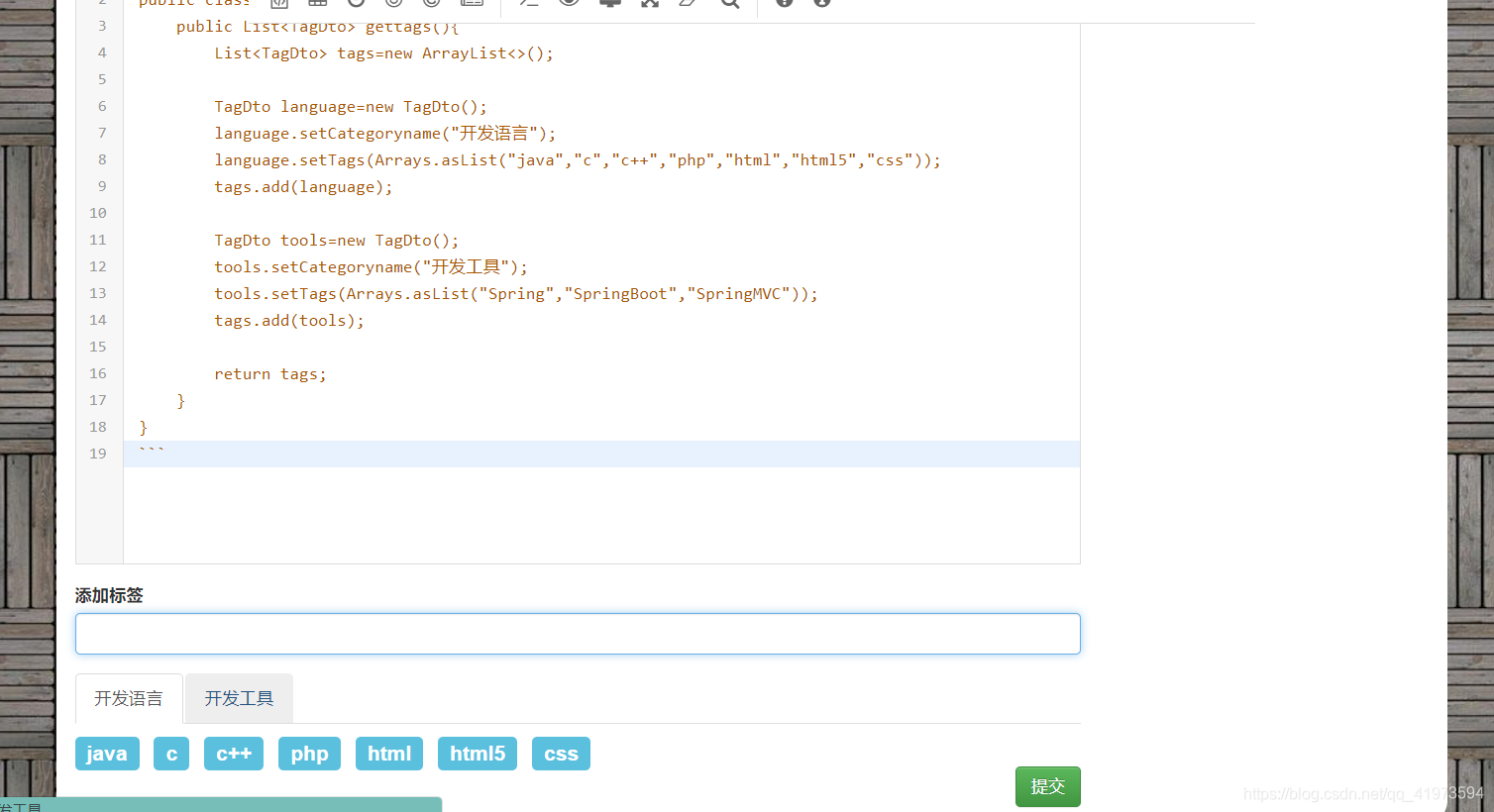
Task: Click line 'tags.add(language);' in editor
Action: coord(303,187)
